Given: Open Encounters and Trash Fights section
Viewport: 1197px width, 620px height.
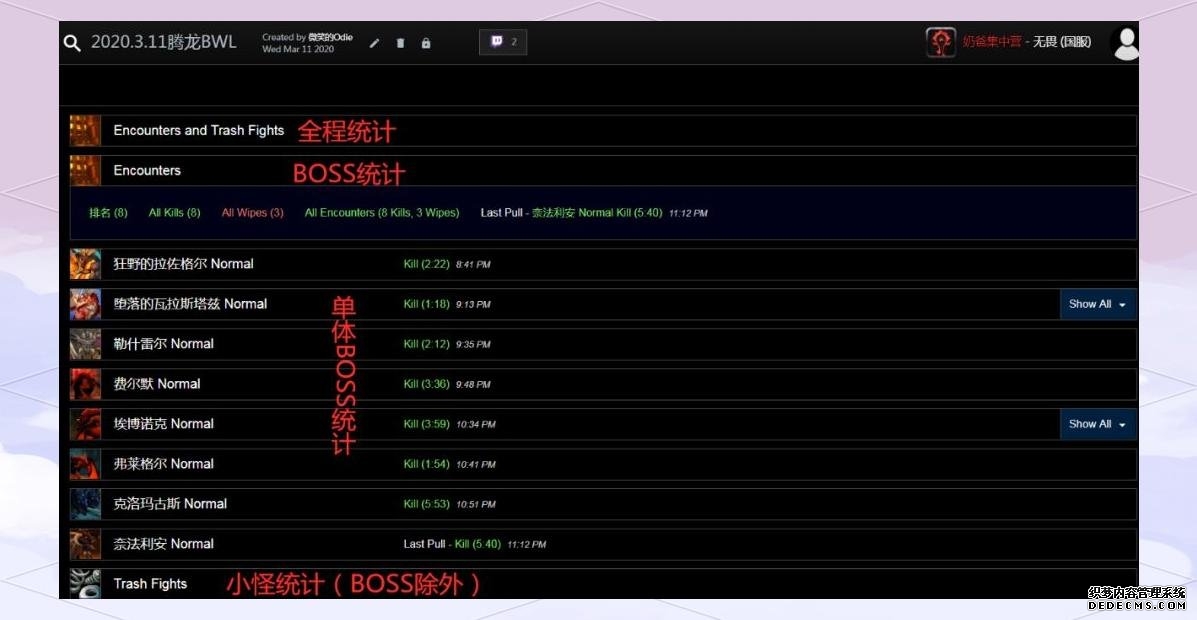Looking at the screenshot, I should point(198,130).
